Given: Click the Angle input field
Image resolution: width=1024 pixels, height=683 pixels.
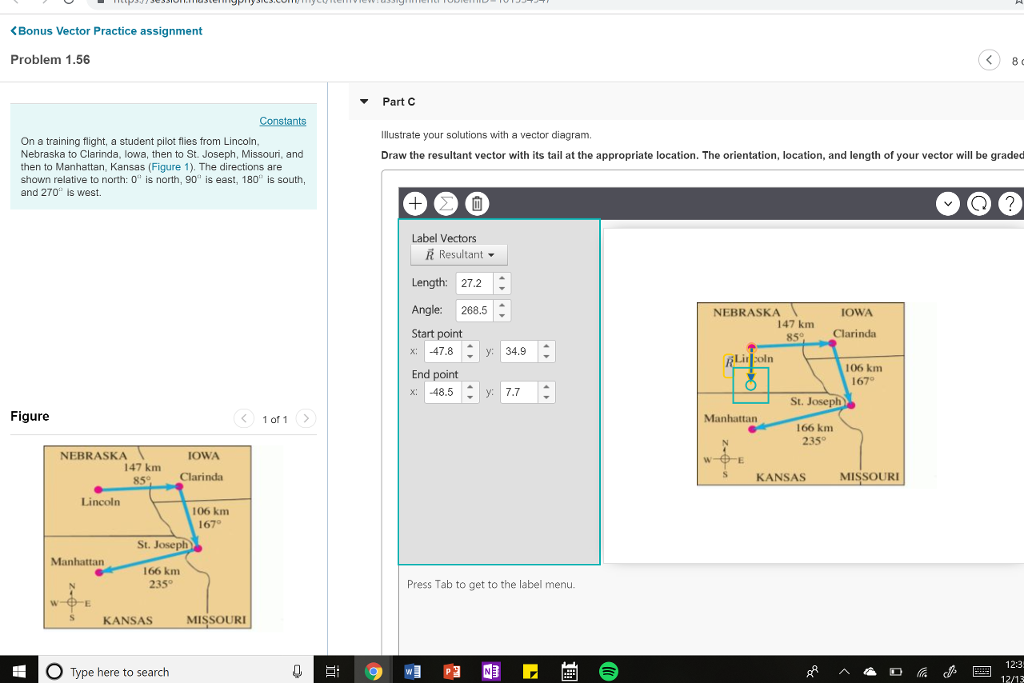Looking at the screenshot, I should [x=475, y=310].
